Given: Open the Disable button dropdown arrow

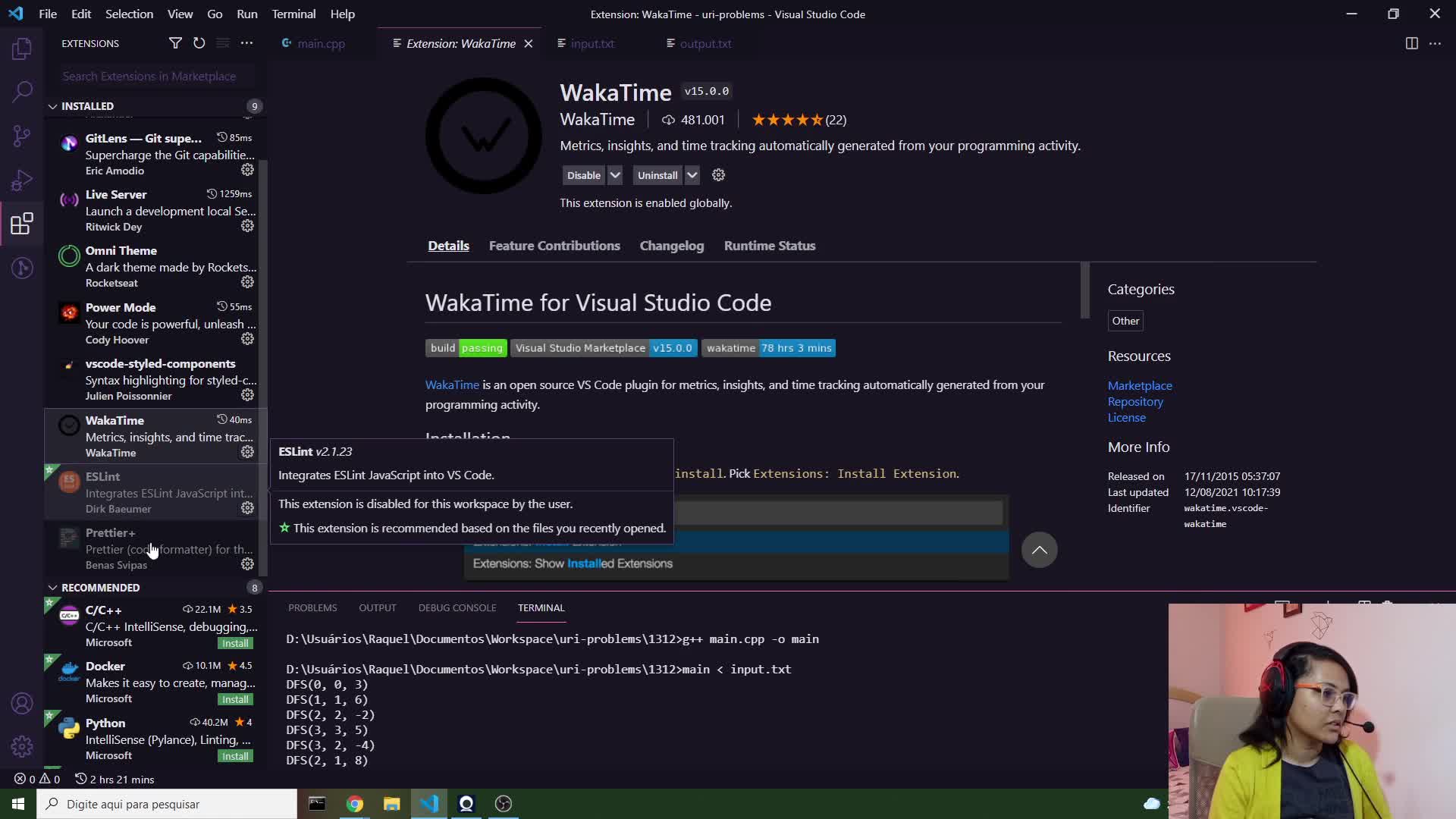Looking at the screenshot, I should [x=615, y=175].
